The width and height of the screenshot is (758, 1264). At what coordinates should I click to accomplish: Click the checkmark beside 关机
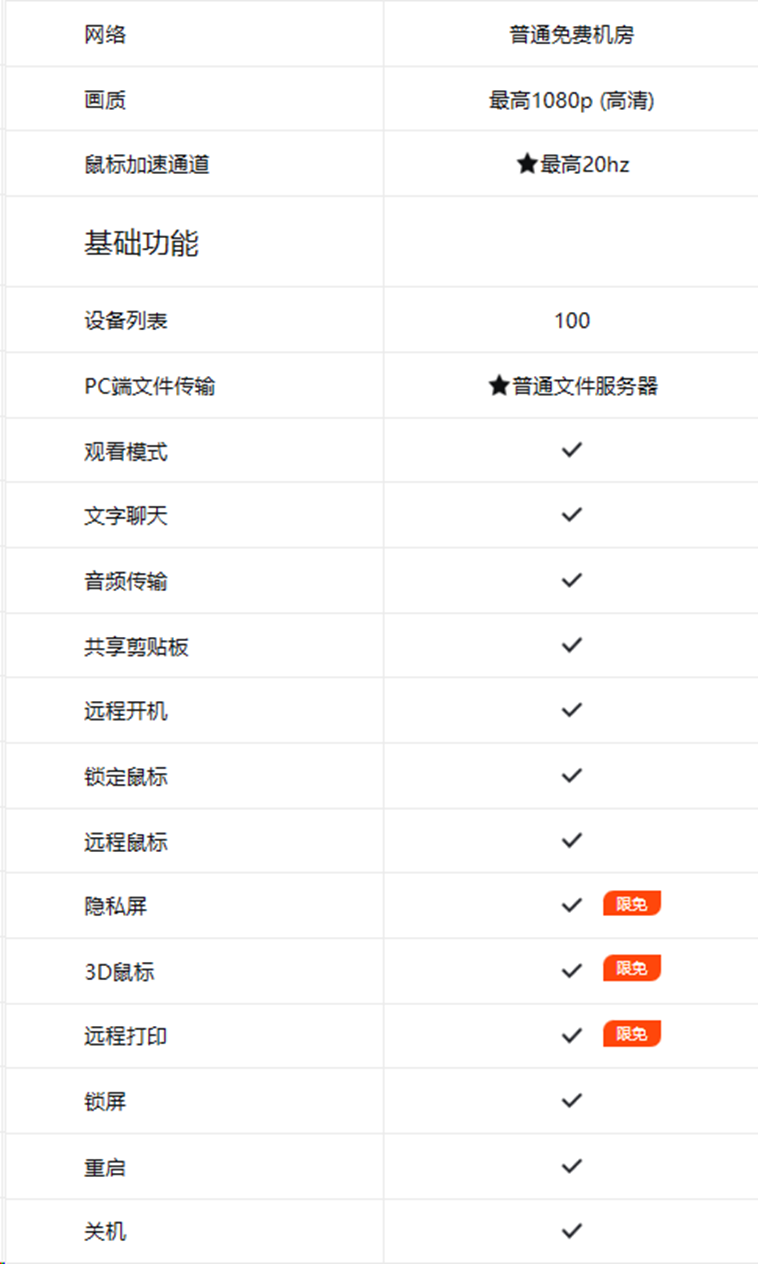[x=571, y=1230]
